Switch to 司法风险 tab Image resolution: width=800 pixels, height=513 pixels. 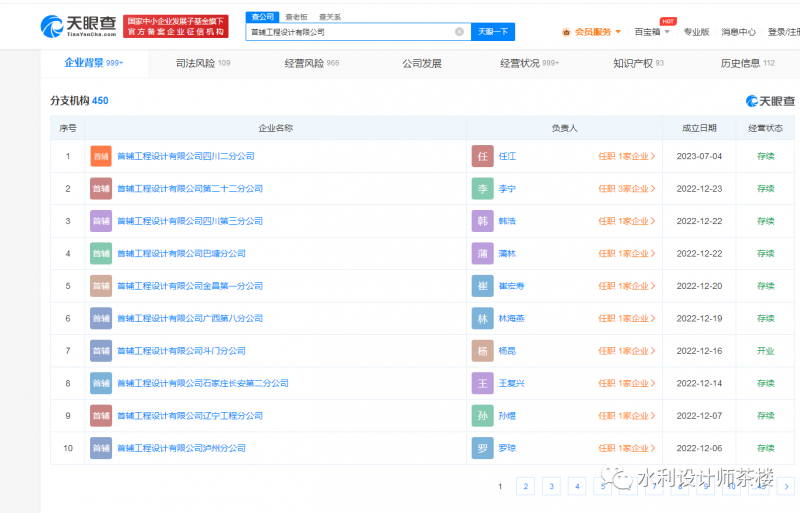pyautogui.click(x=203, y=63)
